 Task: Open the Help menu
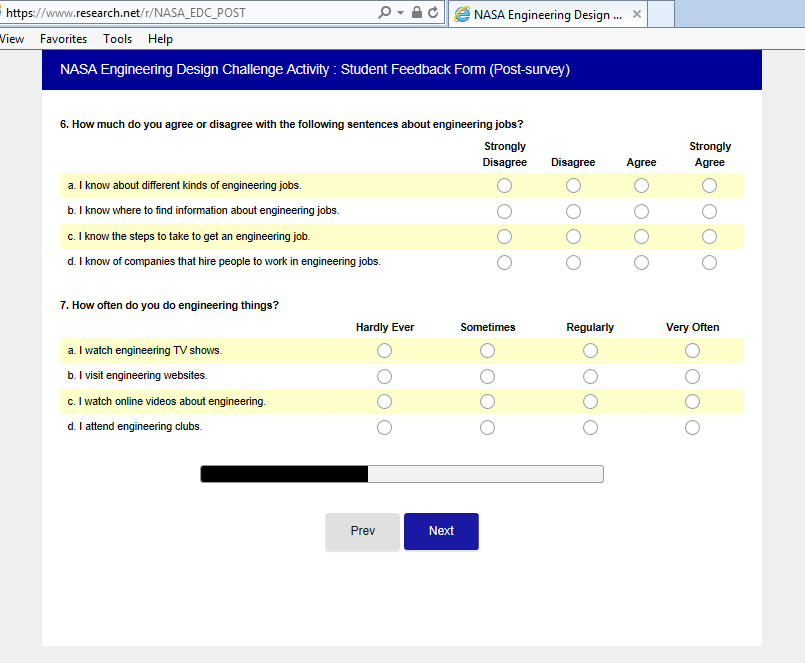[160, 39]
